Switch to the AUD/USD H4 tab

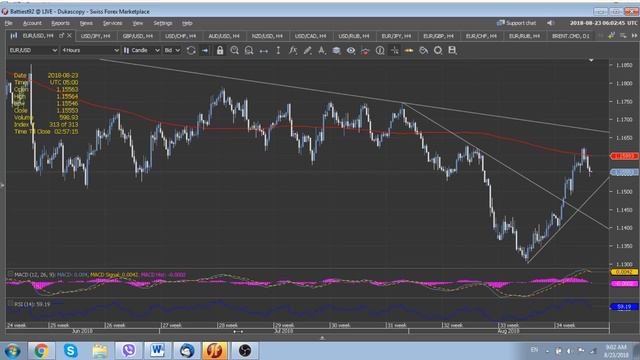click(224, 36)
